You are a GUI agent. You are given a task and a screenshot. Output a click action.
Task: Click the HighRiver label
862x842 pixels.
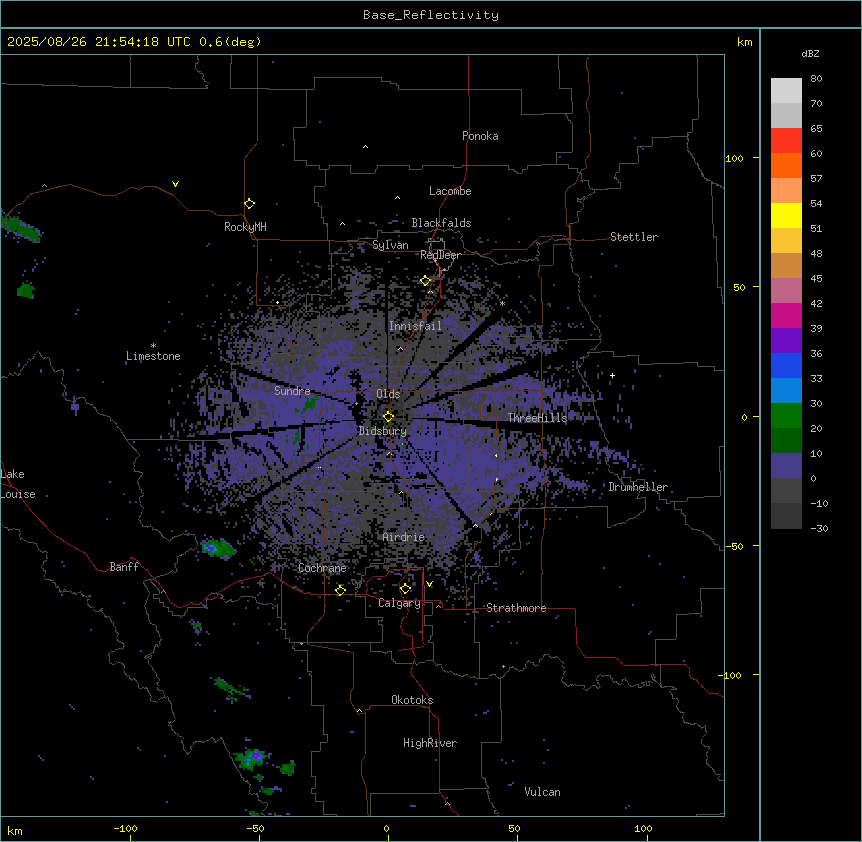click(x=430, y=743)
